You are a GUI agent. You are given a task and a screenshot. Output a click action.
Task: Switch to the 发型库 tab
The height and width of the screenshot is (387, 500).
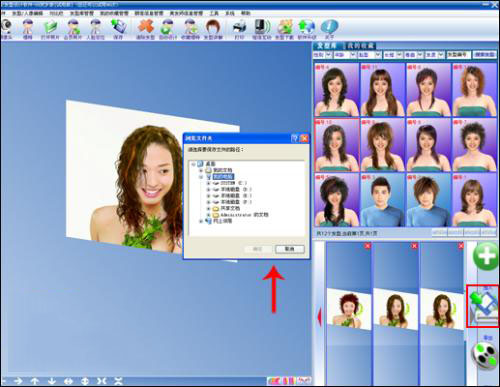pos(327,46)
